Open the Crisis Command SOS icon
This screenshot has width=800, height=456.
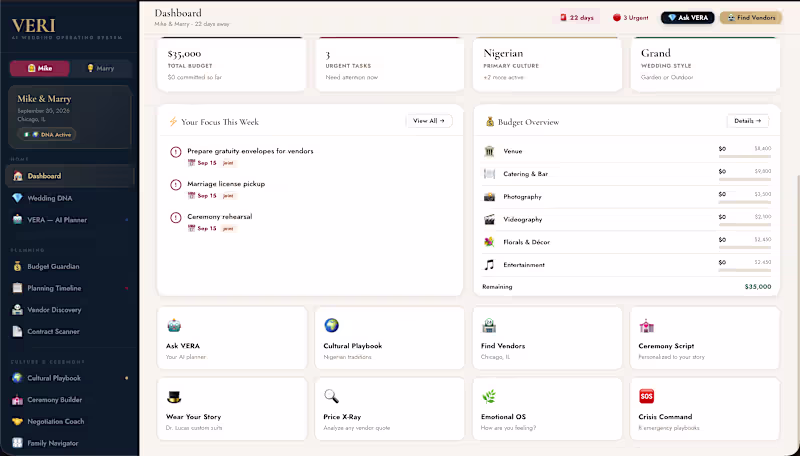pos(646,396)
